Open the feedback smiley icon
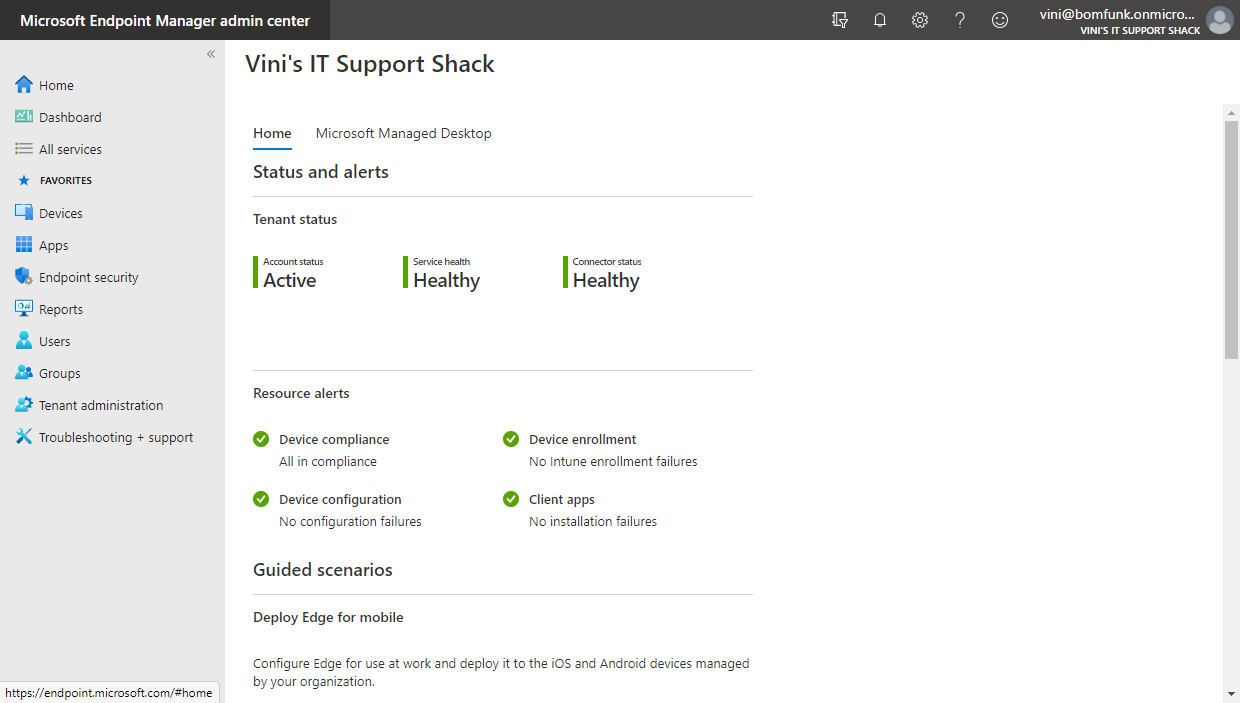Viewport: 1240px width, 703px height. (1000, 20)
